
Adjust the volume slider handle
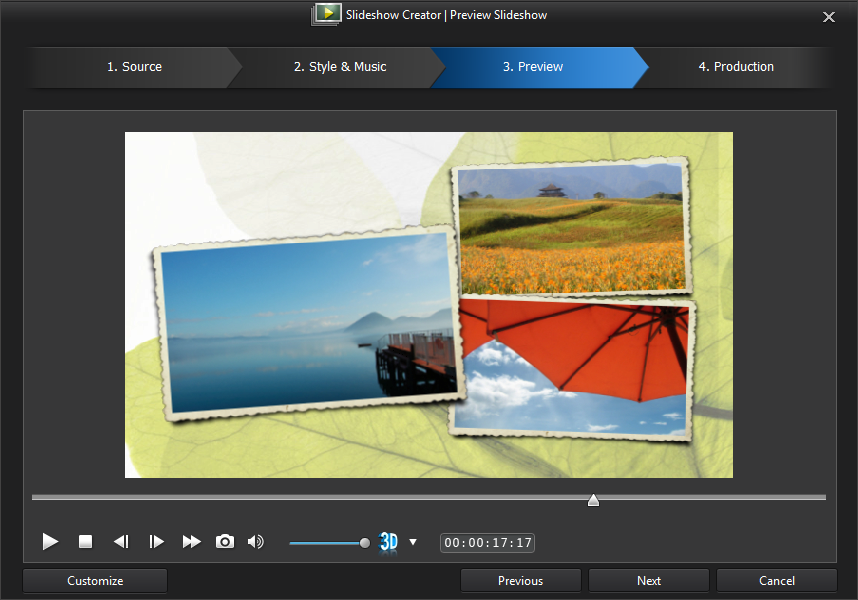coord(364,543)
